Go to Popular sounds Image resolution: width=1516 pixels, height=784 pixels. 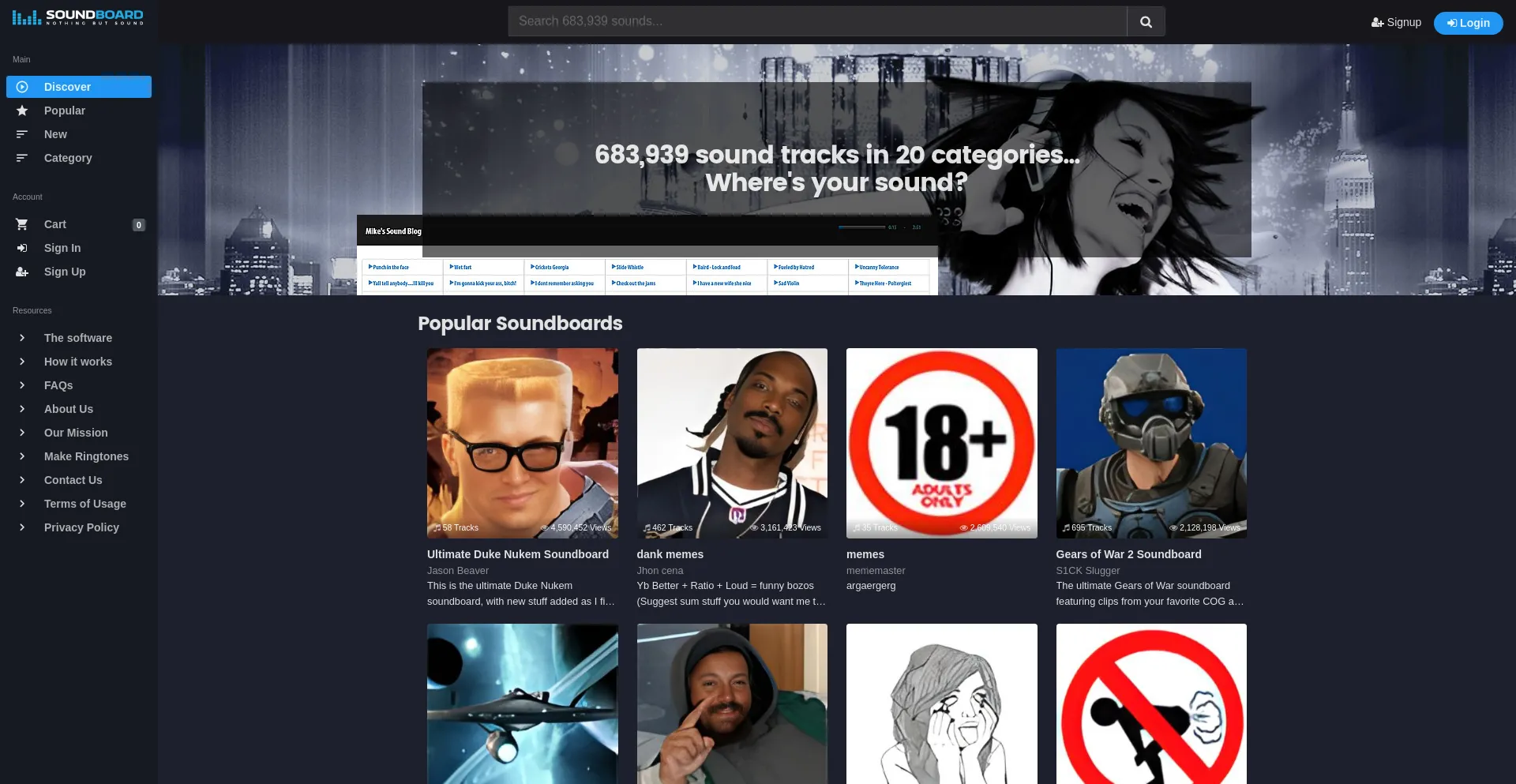pyautogui.click(x=79, y=111)
